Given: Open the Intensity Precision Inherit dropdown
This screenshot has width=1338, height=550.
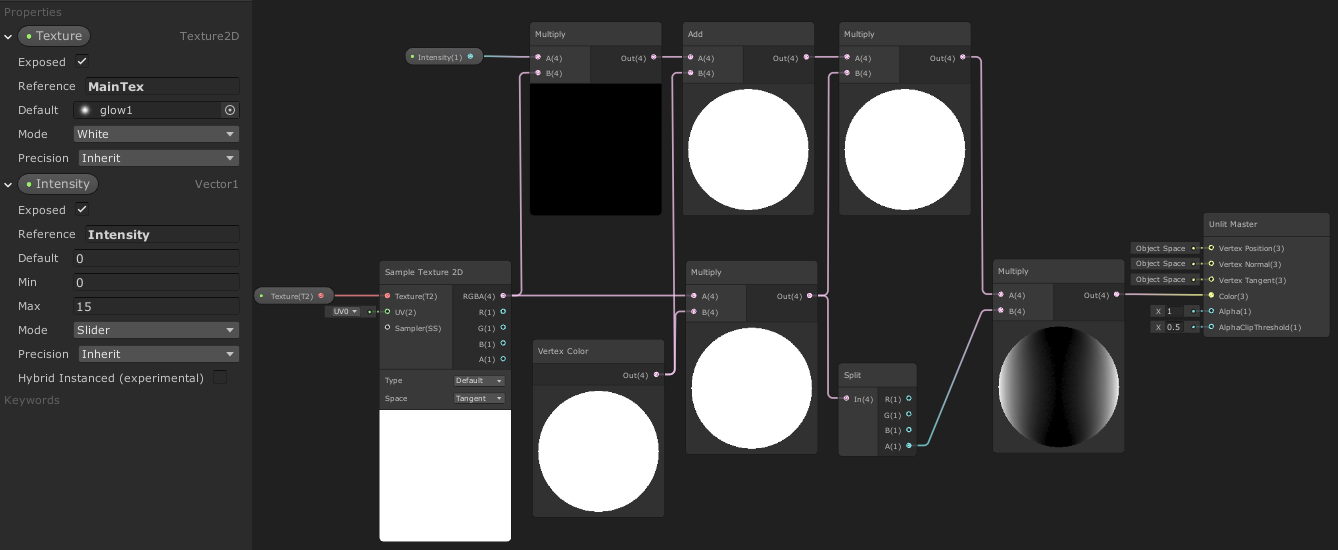Looking at the screenshot, I should tap(158, 354).
